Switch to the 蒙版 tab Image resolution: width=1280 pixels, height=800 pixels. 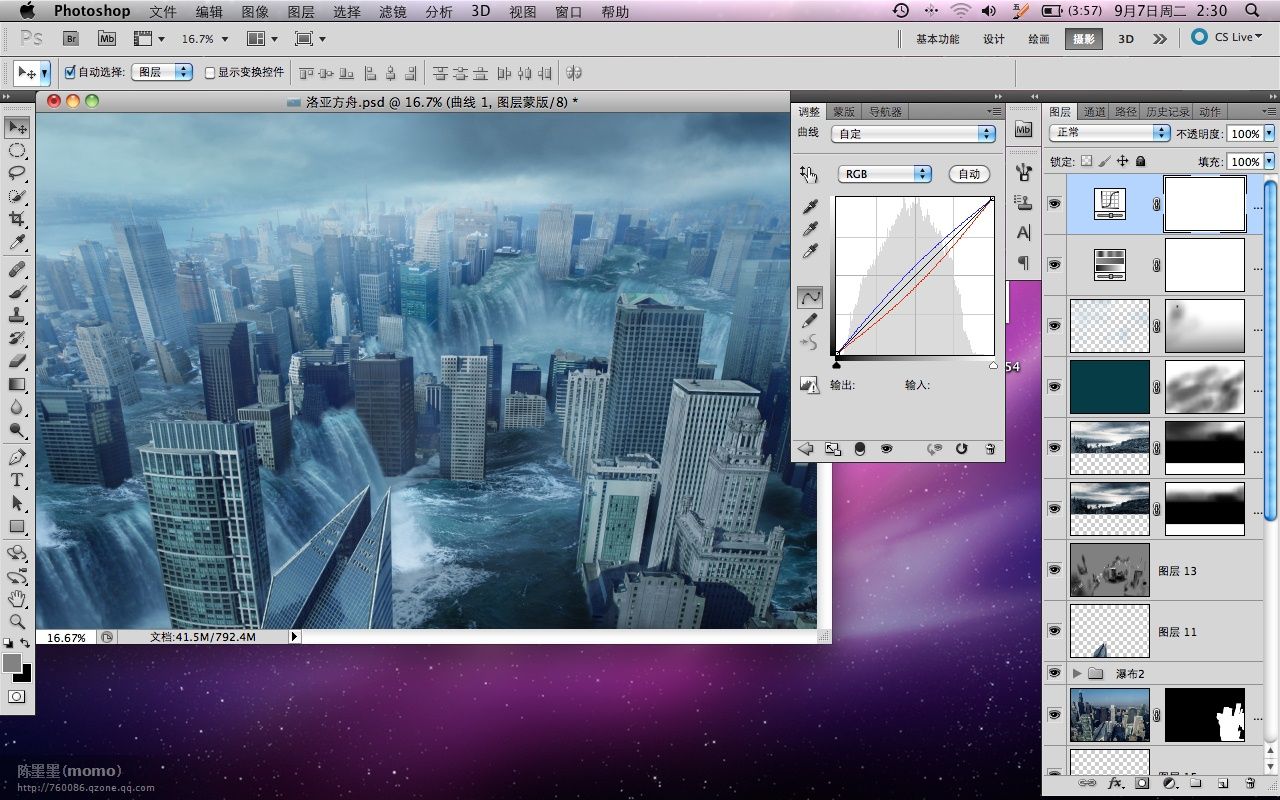point(844,111)
